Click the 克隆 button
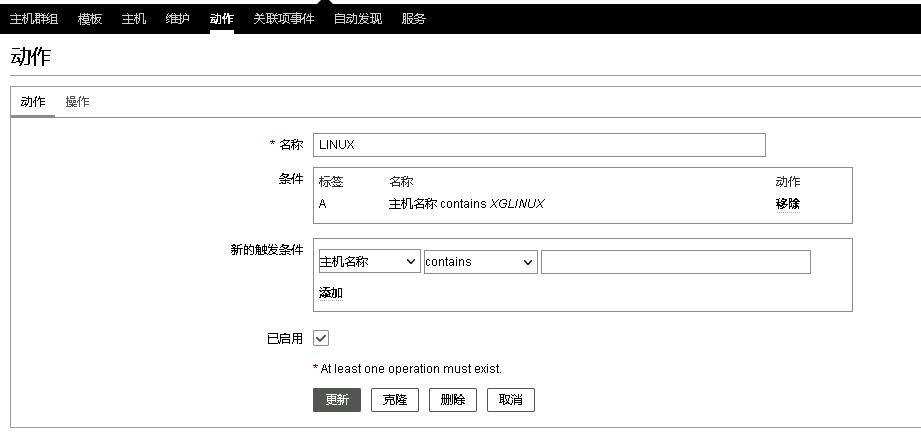 (x=395, y=400)
